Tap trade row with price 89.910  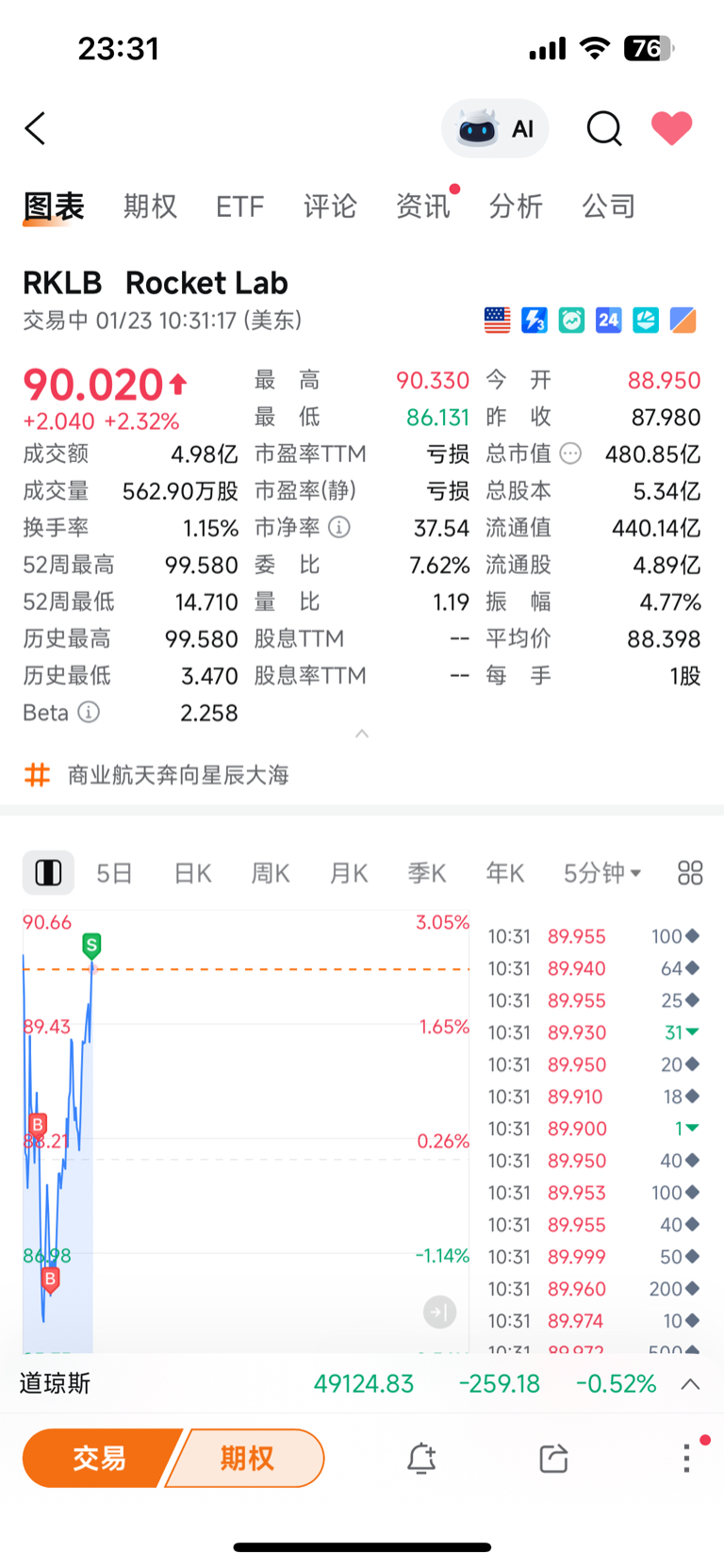tap(594, 1097)
